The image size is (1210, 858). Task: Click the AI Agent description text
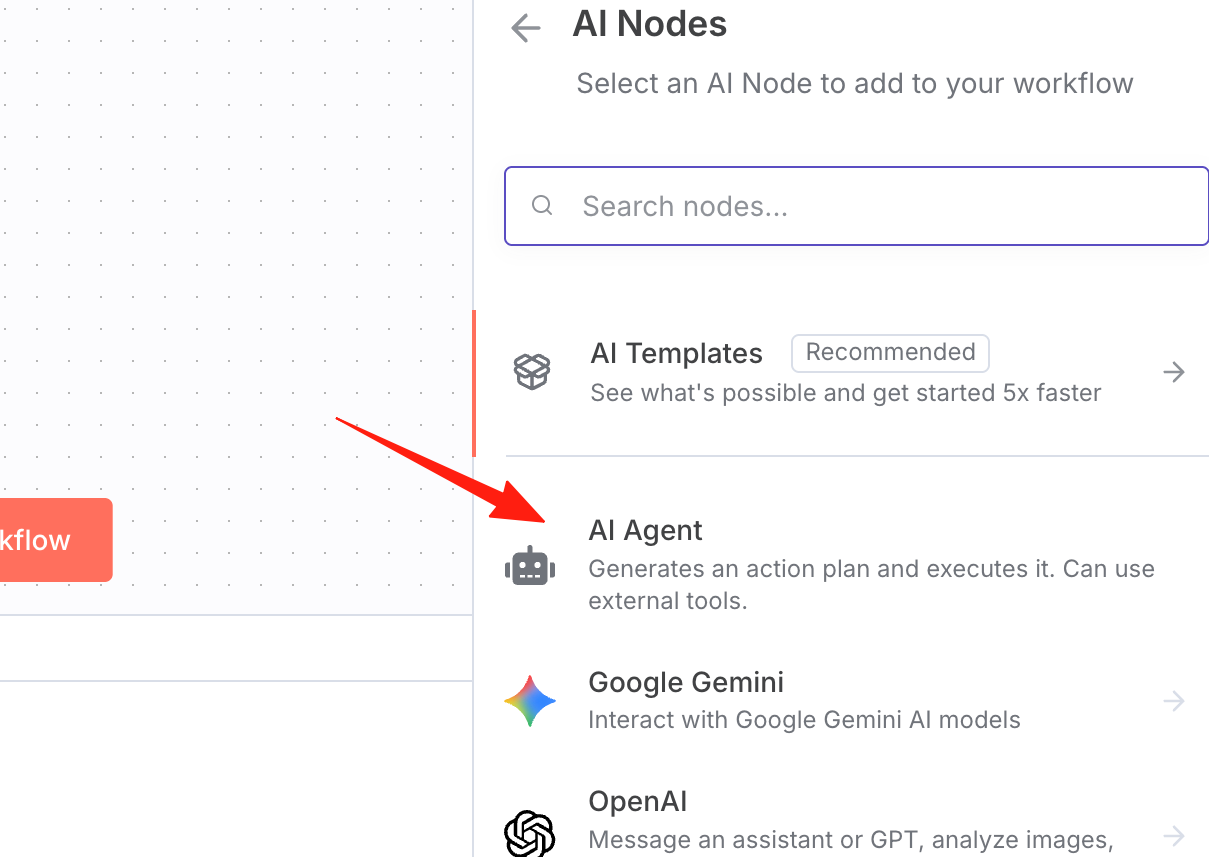871,585
